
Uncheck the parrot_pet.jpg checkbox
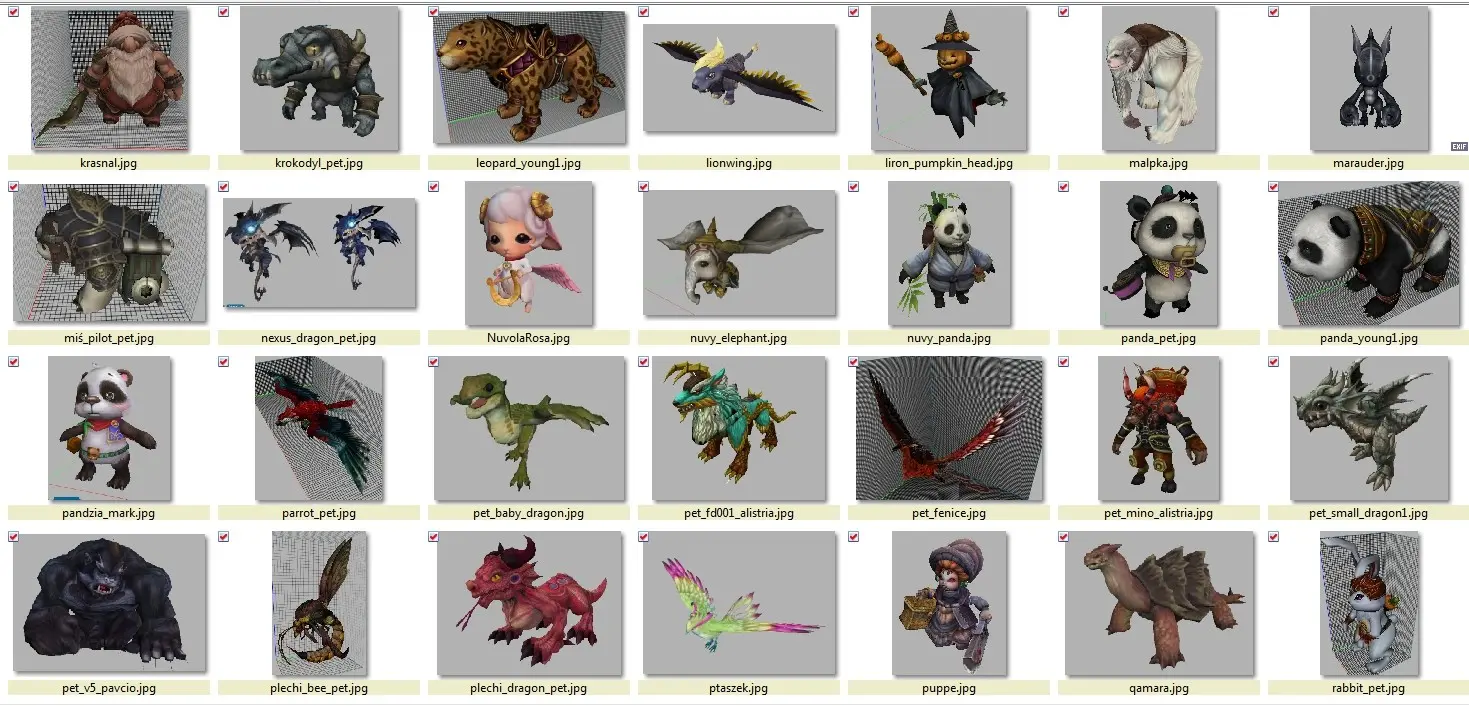click(223, 362)
